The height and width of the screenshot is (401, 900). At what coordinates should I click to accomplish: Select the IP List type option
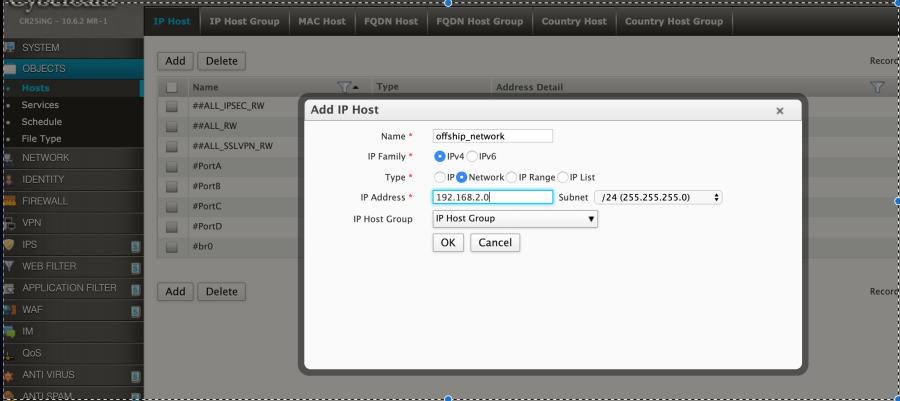[x=563, y=177]
